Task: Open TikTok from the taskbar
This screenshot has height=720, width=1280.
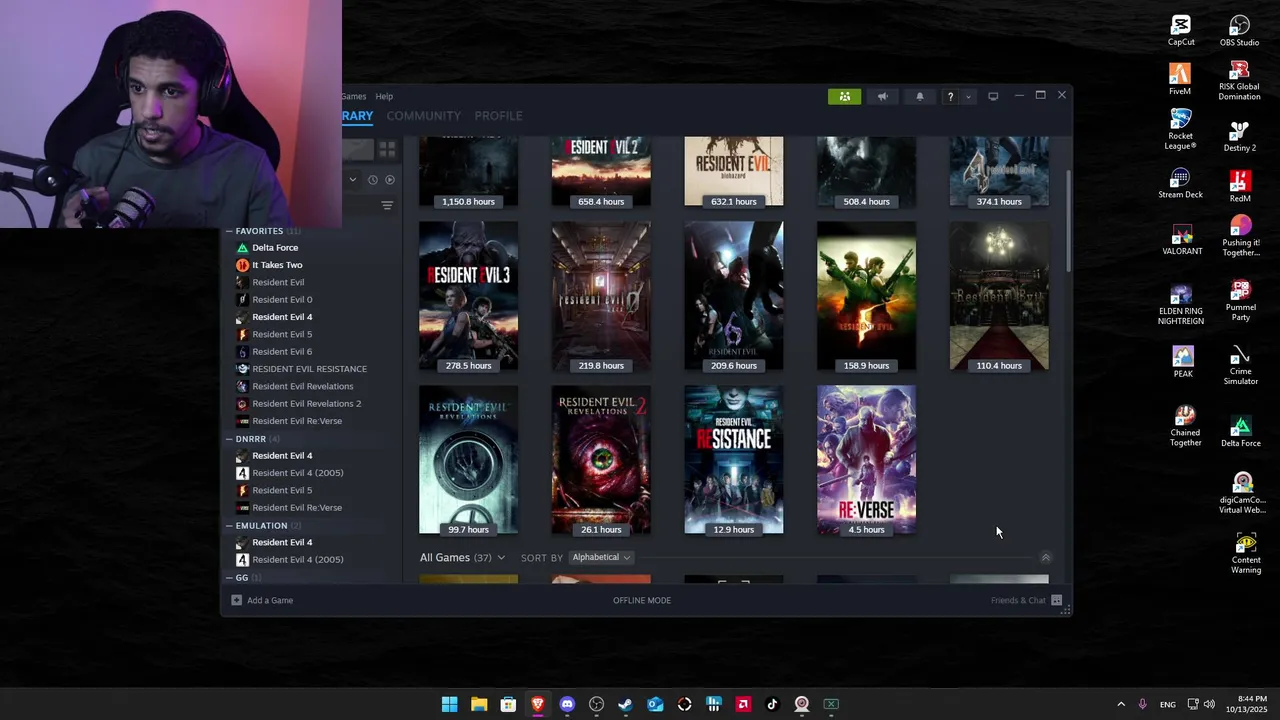Action: pos(772,704)
